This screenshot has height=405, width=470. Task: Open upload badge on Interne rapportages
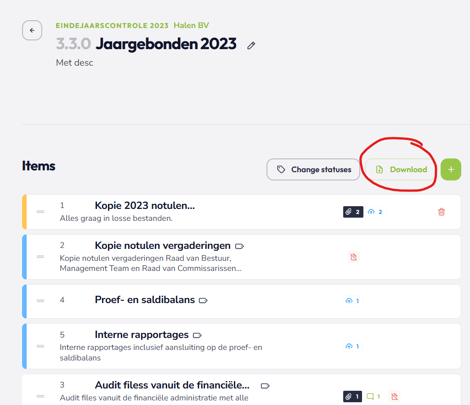(353, 346)
